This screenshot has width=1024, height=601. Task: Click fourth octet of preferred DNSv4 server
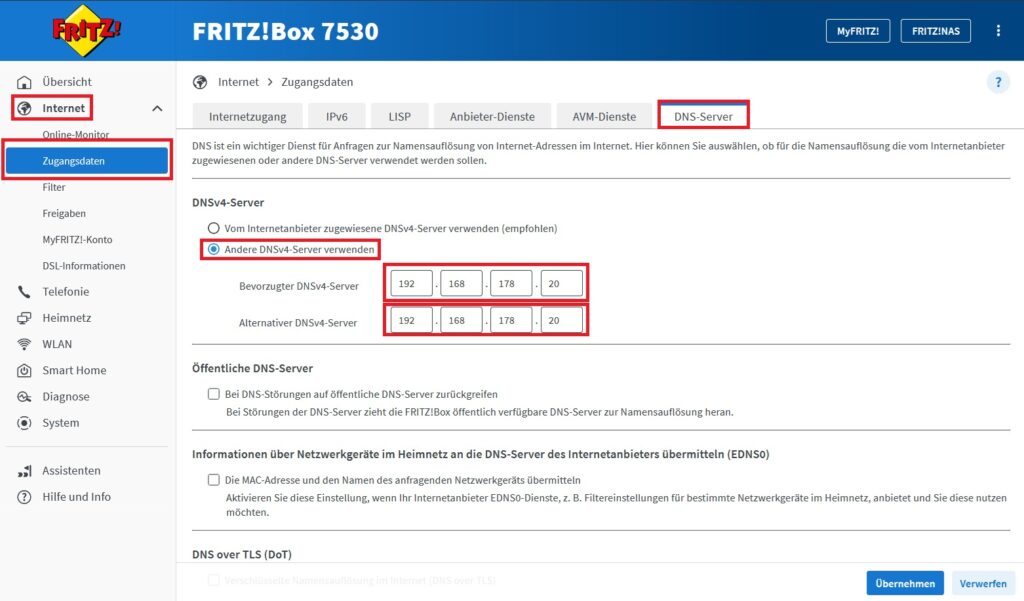click(562, 284)
